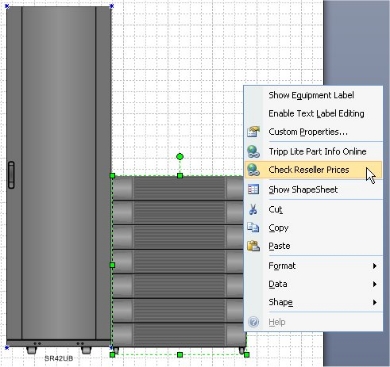Click the left-middle green selection handle
Image resolution: width=390 pixels, height=367 pixels.
coord(112,265)
